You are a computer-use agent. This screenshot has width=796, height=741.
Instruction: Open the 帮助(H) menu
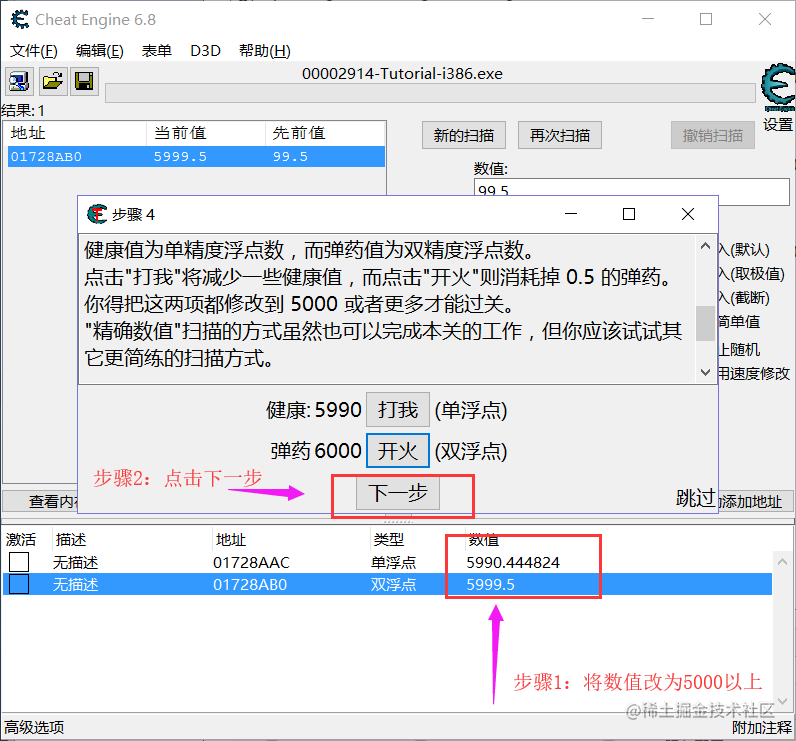(x=264, y=51)
